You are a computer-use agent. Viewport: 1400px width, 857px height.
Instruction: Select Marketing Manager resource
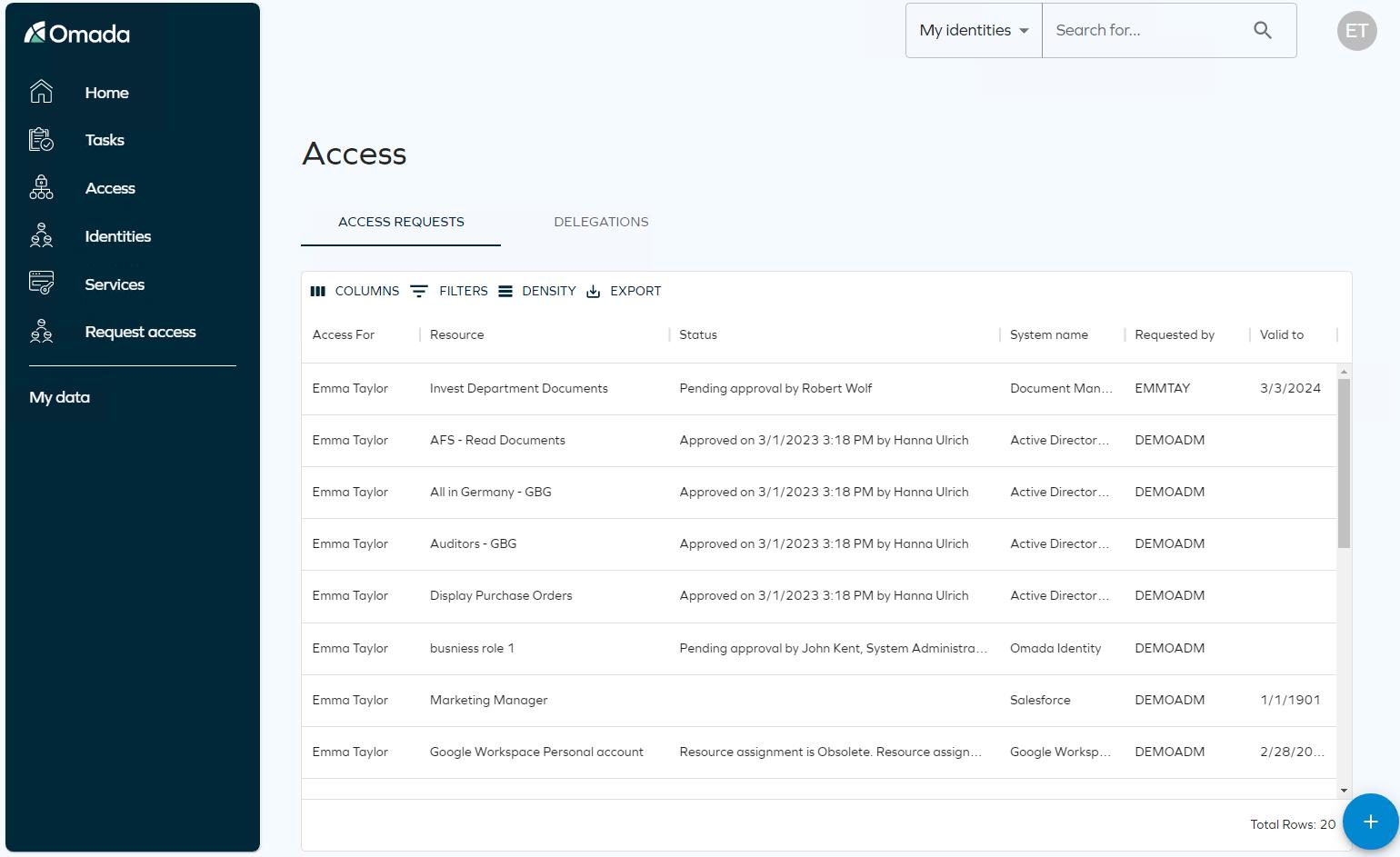pos(488,700)
